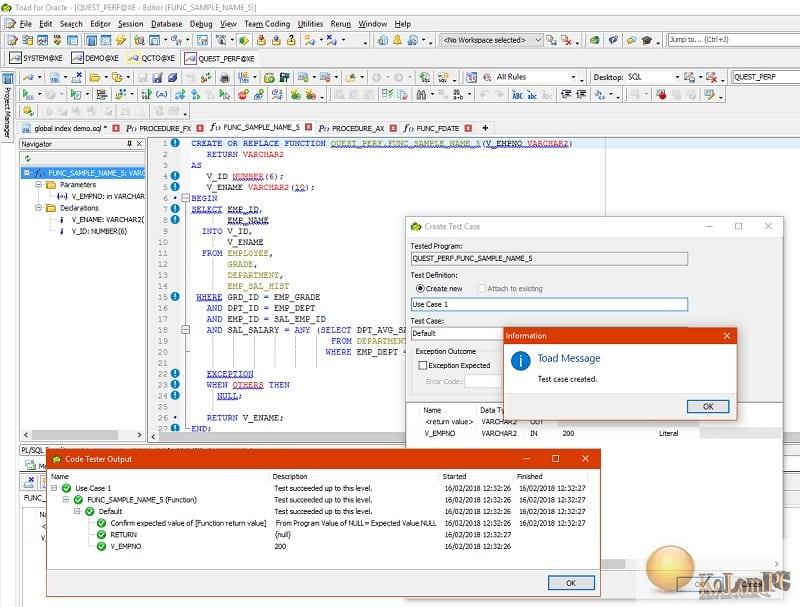800x607 pixels.
Task: Click the yellow speech bubbles icon in top toolbar
Action: pyautogui.click(x=632, y=40)
